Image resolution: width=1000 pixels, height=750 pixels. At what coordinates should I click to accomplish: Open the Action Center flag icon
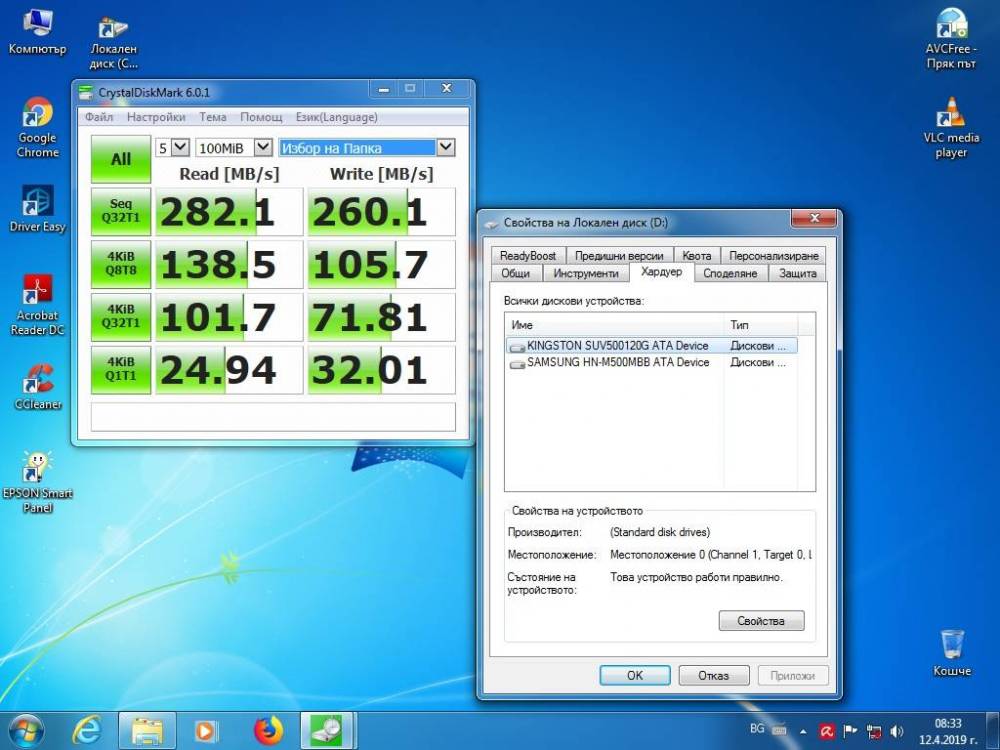[x=850, y=731]
